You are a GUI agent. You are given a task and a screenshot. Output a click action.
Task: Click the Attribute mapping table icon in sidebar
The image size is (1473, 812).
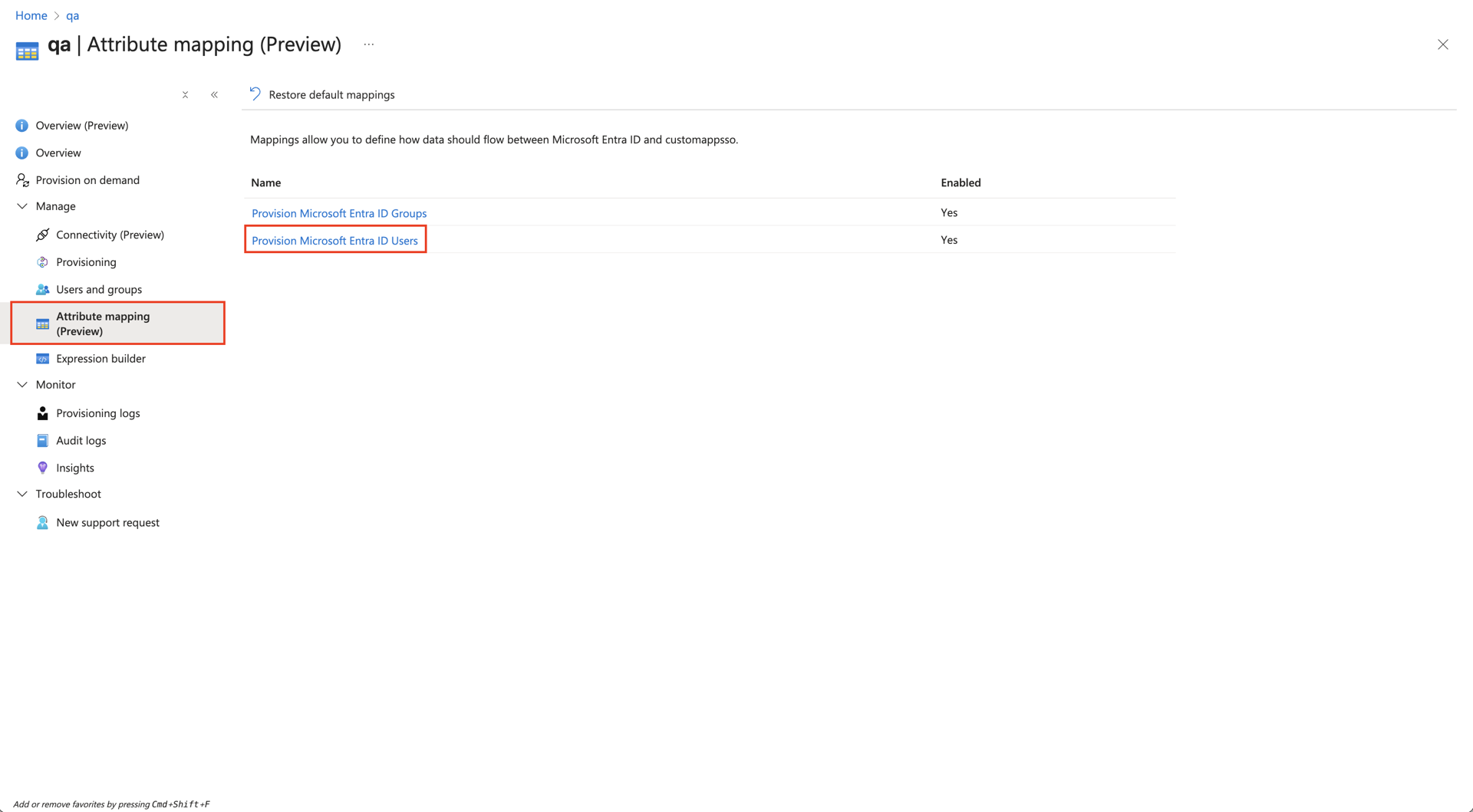42,324
